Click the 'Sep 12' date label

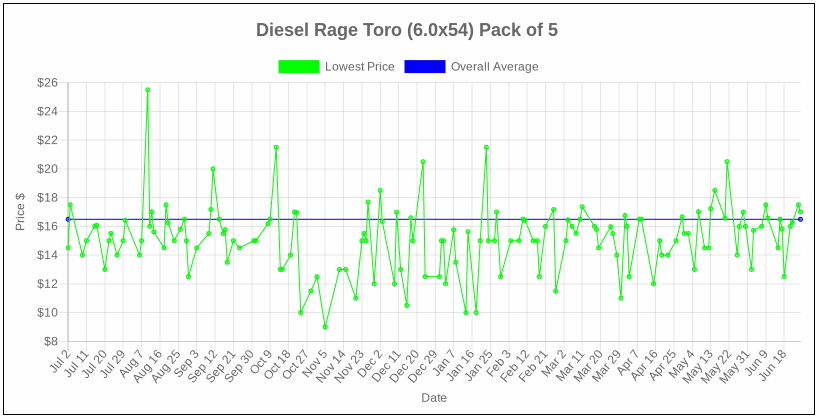coord(204,363)
